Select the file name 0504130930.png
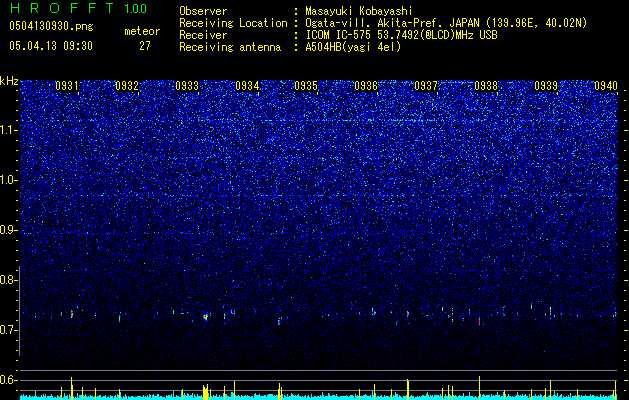This screenshot has height=400, width=629. coord(51,26)
